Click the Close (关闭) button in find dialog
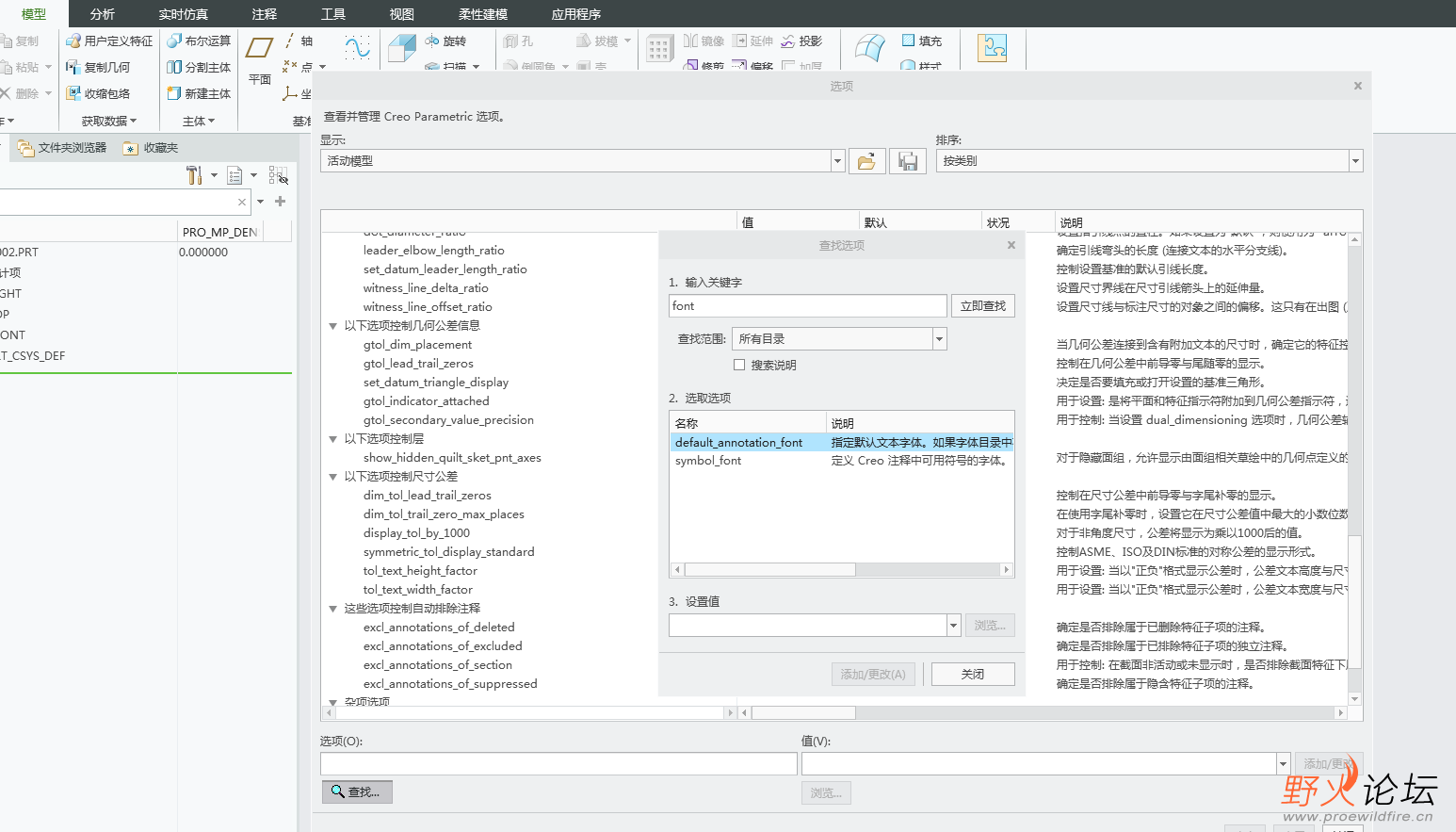The image size is (1456, 832). tap(973, 674)
